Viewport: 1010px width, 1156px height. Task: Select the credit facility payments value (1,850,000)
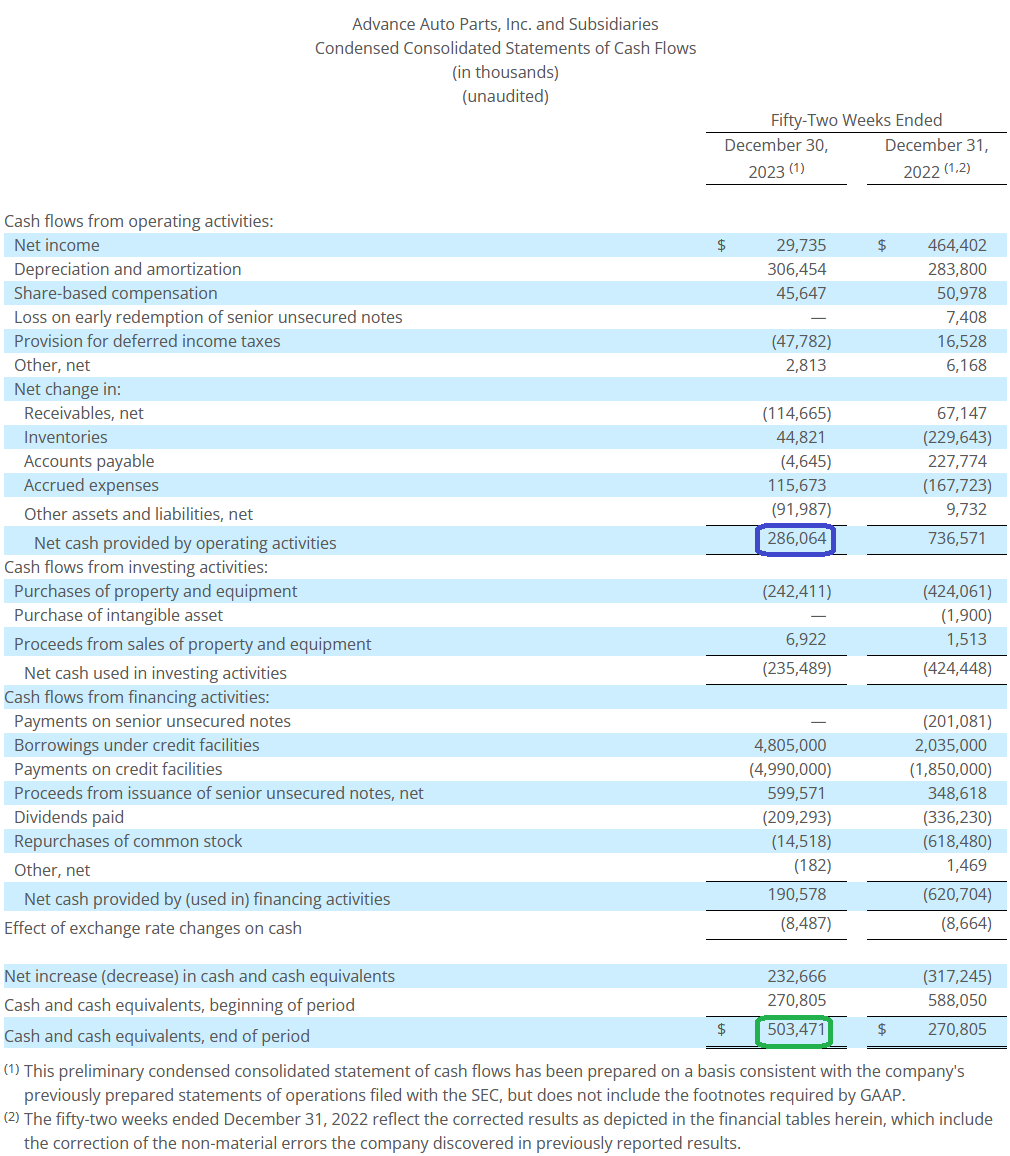[950, 770]
